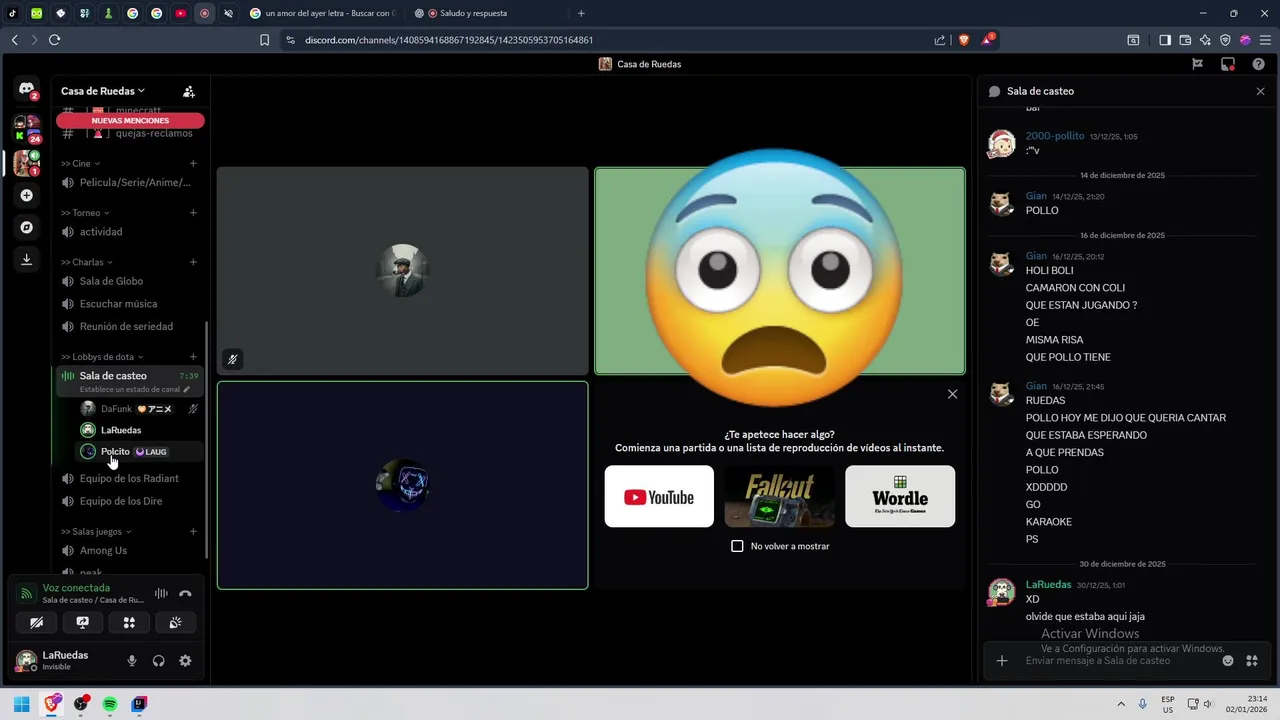Close the Sala de casteo chat panel
This screenshot has width=1280, height=720.
pyautogui.click(x=1260, y=91)
